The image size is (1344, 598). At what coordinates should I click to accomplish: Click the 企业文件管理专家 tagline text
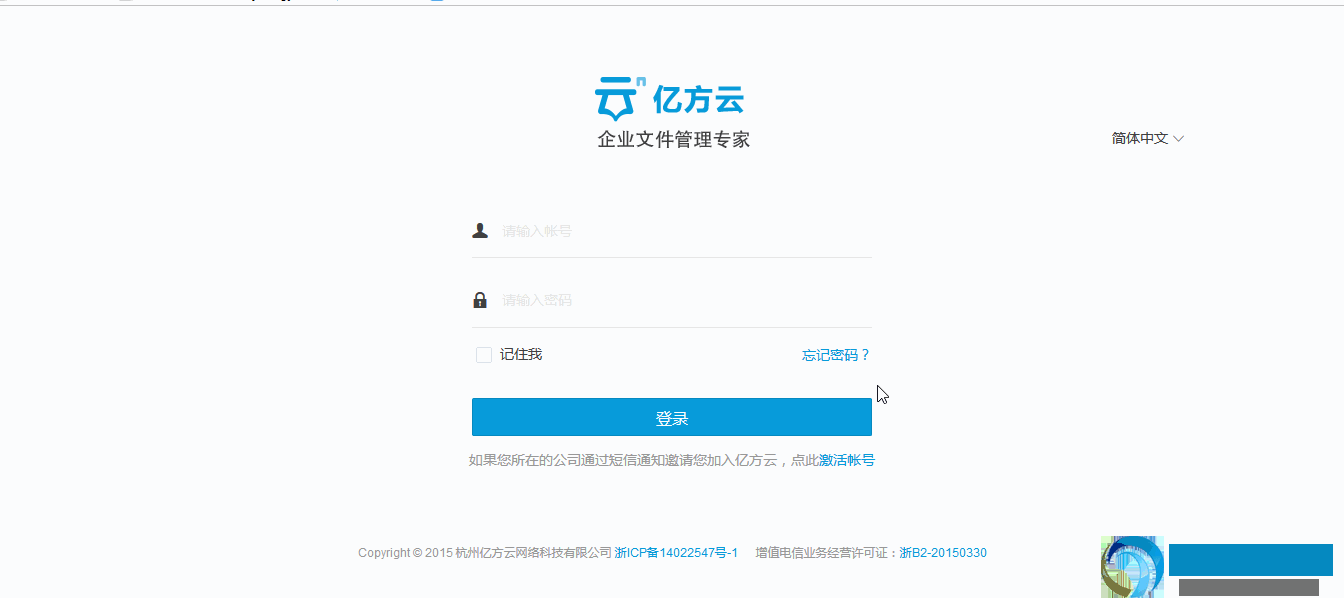tap(673, 140)
